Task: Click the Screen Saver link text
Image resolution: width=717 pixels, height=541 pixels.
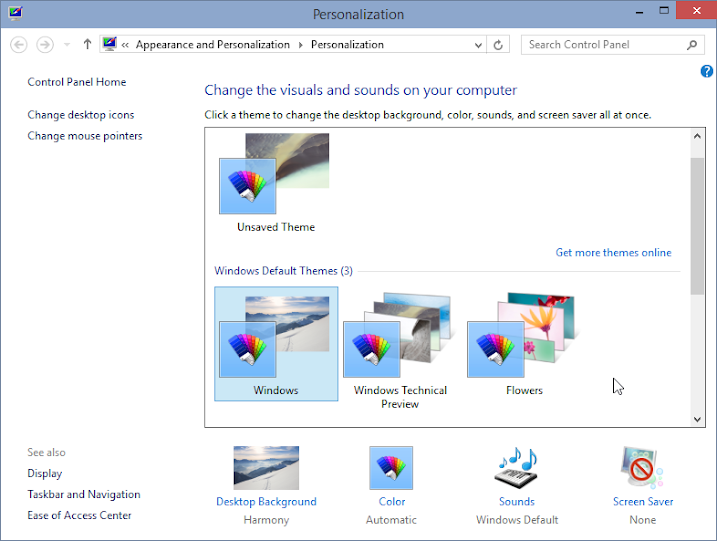Action: pyautogui.click(x=643, y=502)
